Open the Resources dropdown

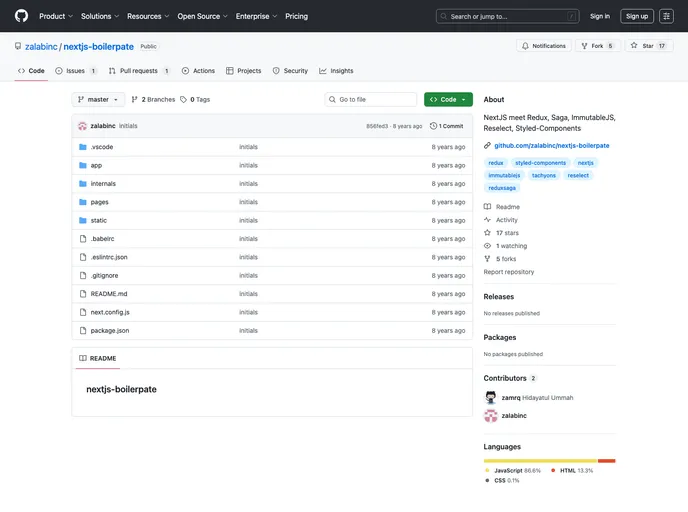pos(148,16)
